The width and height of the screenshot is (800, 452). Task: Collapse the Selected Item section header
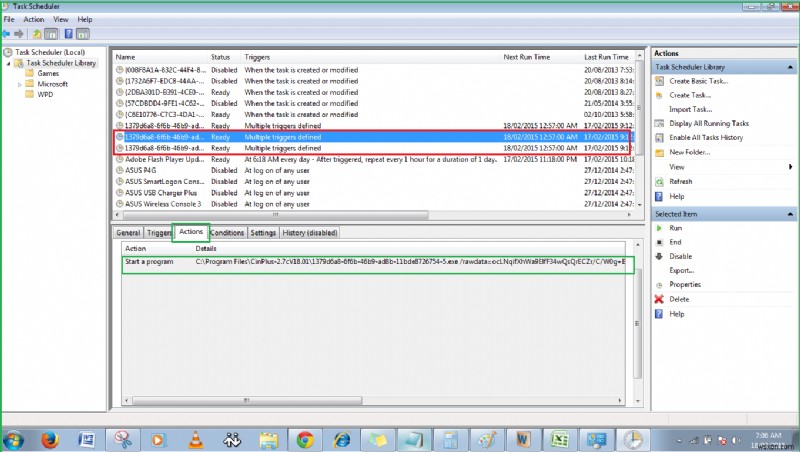tap(790, 214)
